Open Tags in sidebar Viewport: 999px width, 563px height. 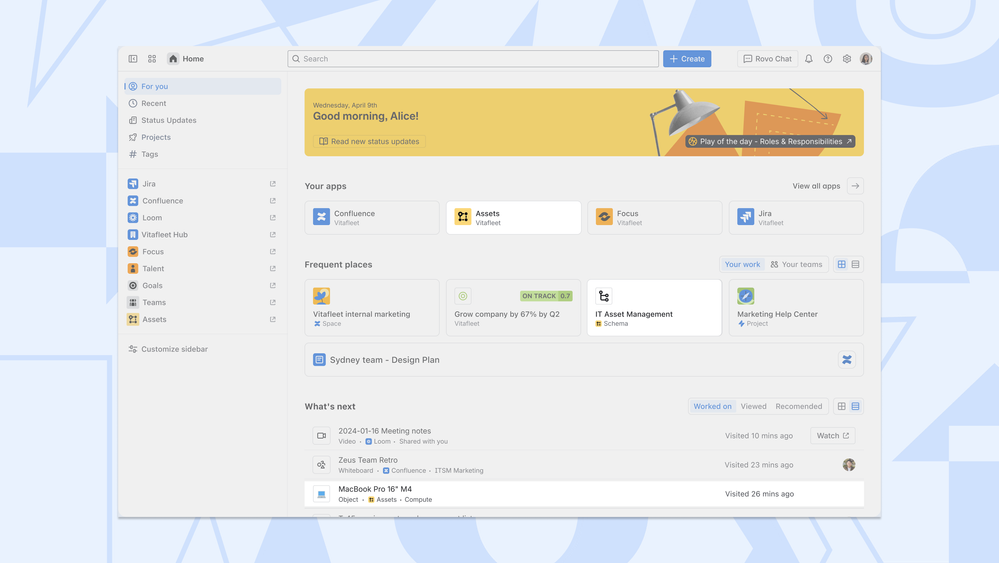[203, 154]
